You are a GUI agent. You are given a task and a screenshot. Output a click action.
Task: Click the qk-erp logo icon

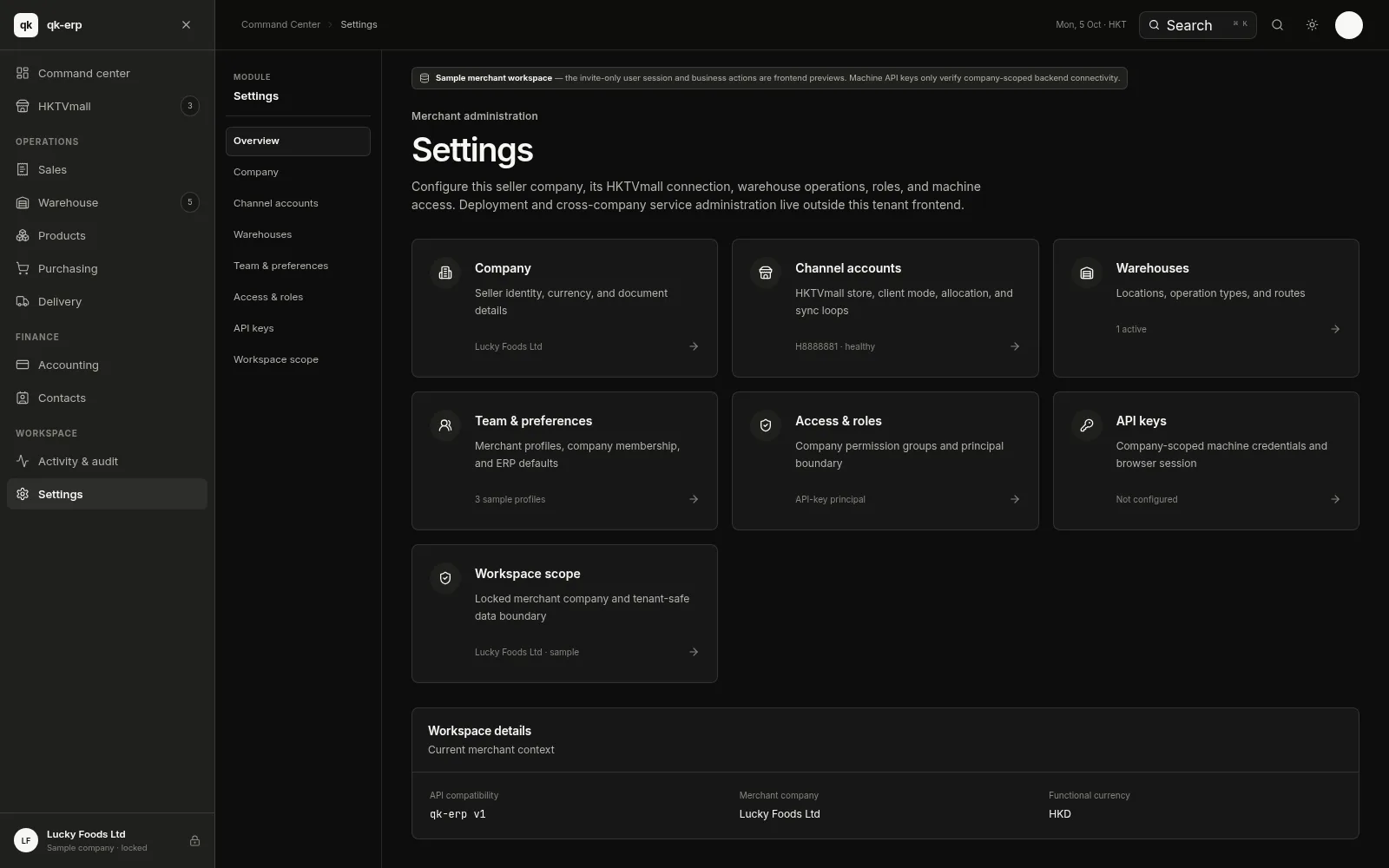point(26,25)
